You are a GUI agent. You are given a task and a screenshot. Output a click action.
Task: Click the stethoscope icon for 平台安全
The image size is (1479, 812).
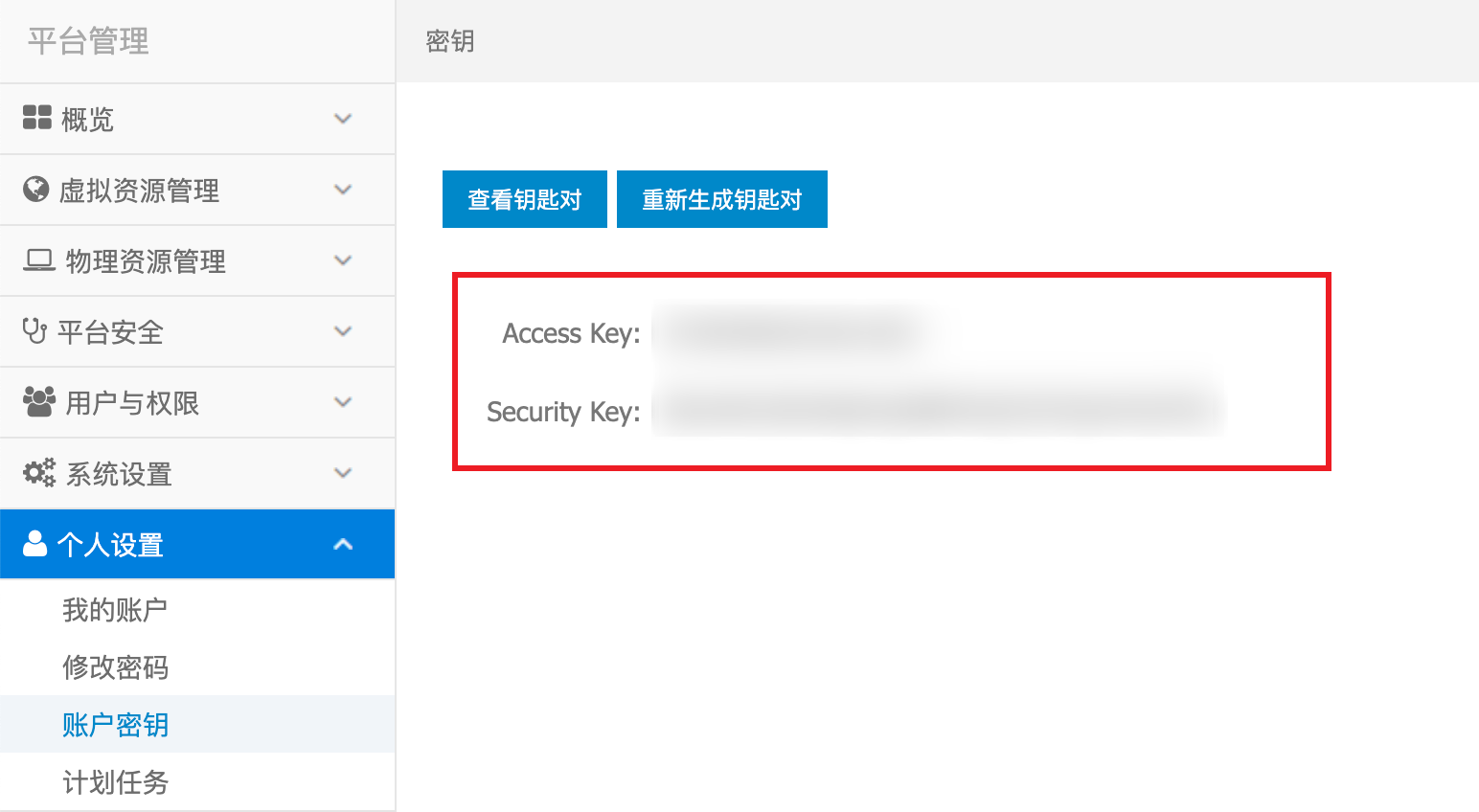[x=34, y=330]
